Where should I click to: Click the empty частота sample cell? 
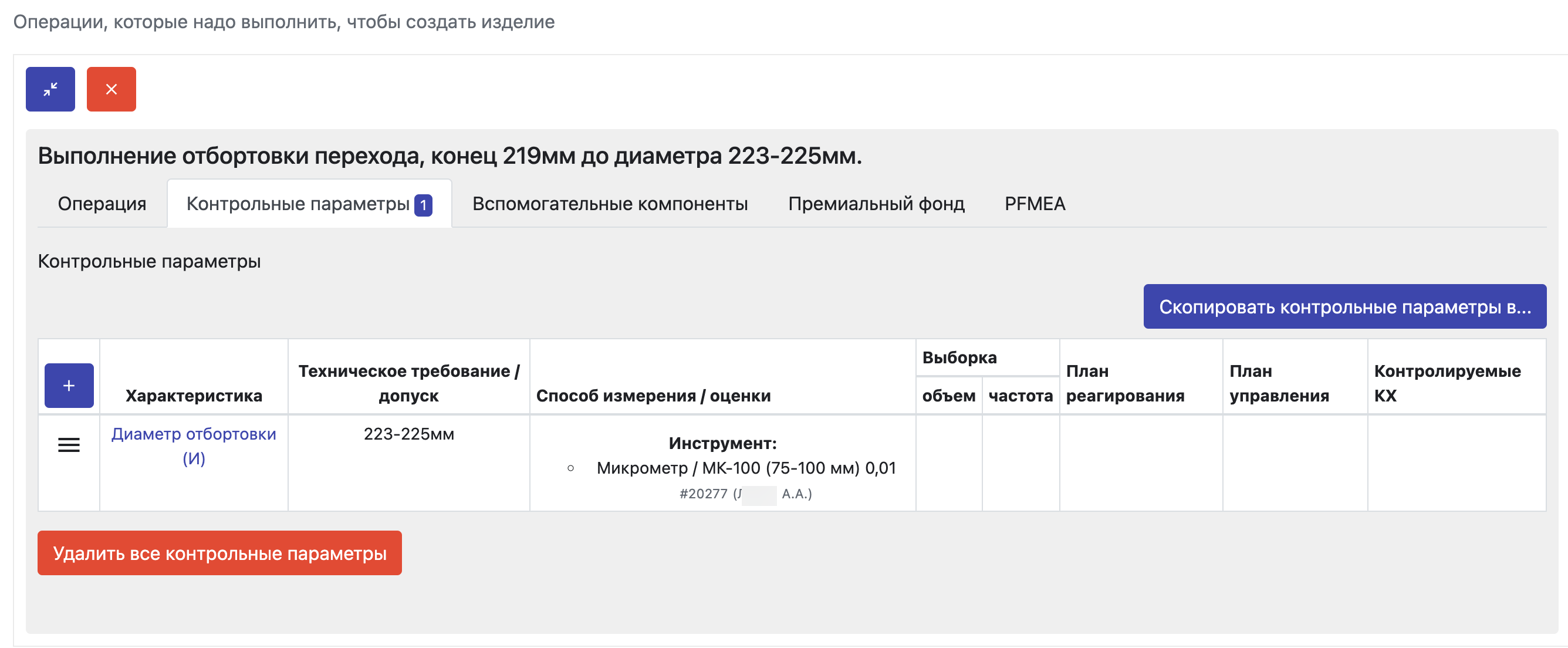[1020, 463]
